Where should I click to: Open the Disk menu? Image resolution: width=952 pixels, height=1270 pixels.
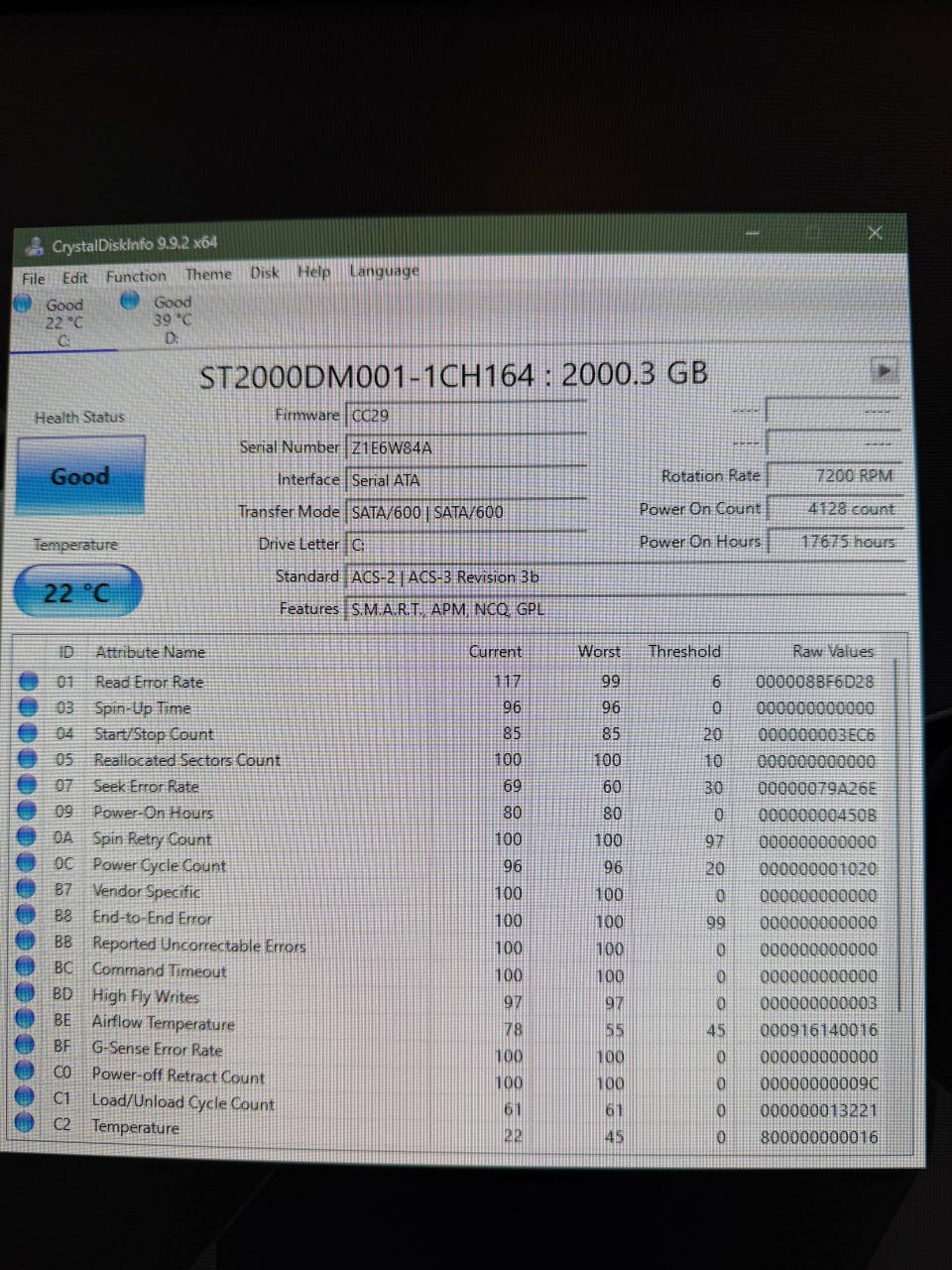[264, 272]
